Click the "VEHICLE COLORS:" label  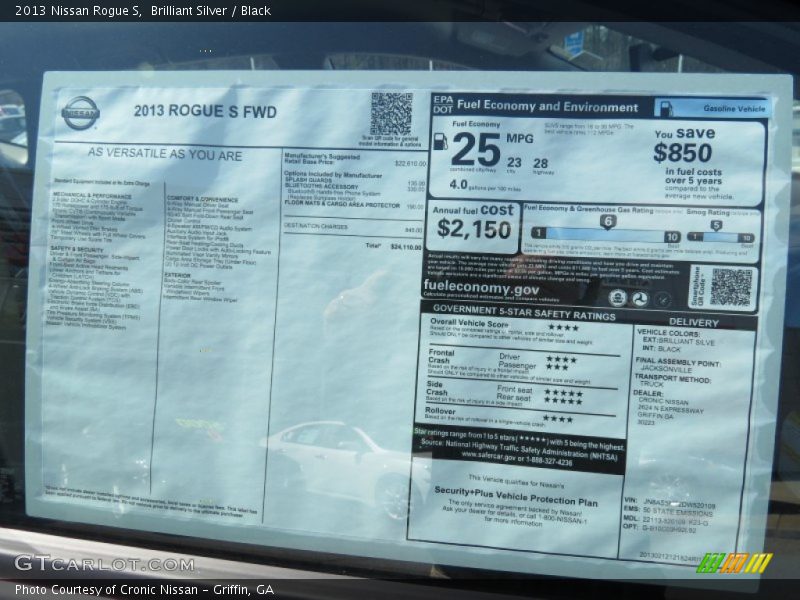pos(668,333)
